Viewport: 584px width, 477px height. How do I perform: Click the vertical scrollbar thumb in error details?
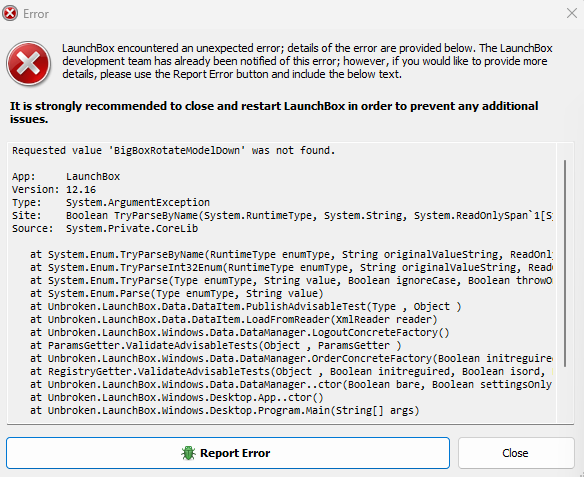[x=565, y=264]
